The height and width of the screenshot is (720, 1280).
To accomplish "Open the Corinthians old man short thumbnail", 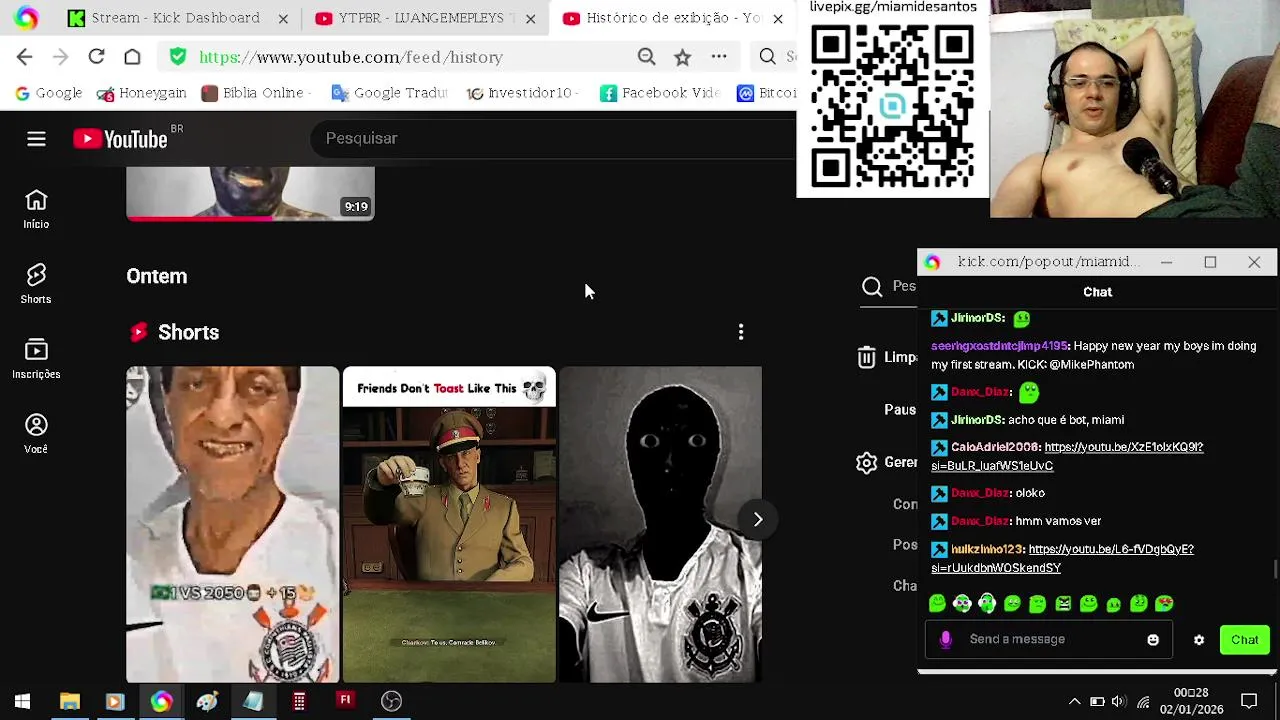I will point(232,524).
